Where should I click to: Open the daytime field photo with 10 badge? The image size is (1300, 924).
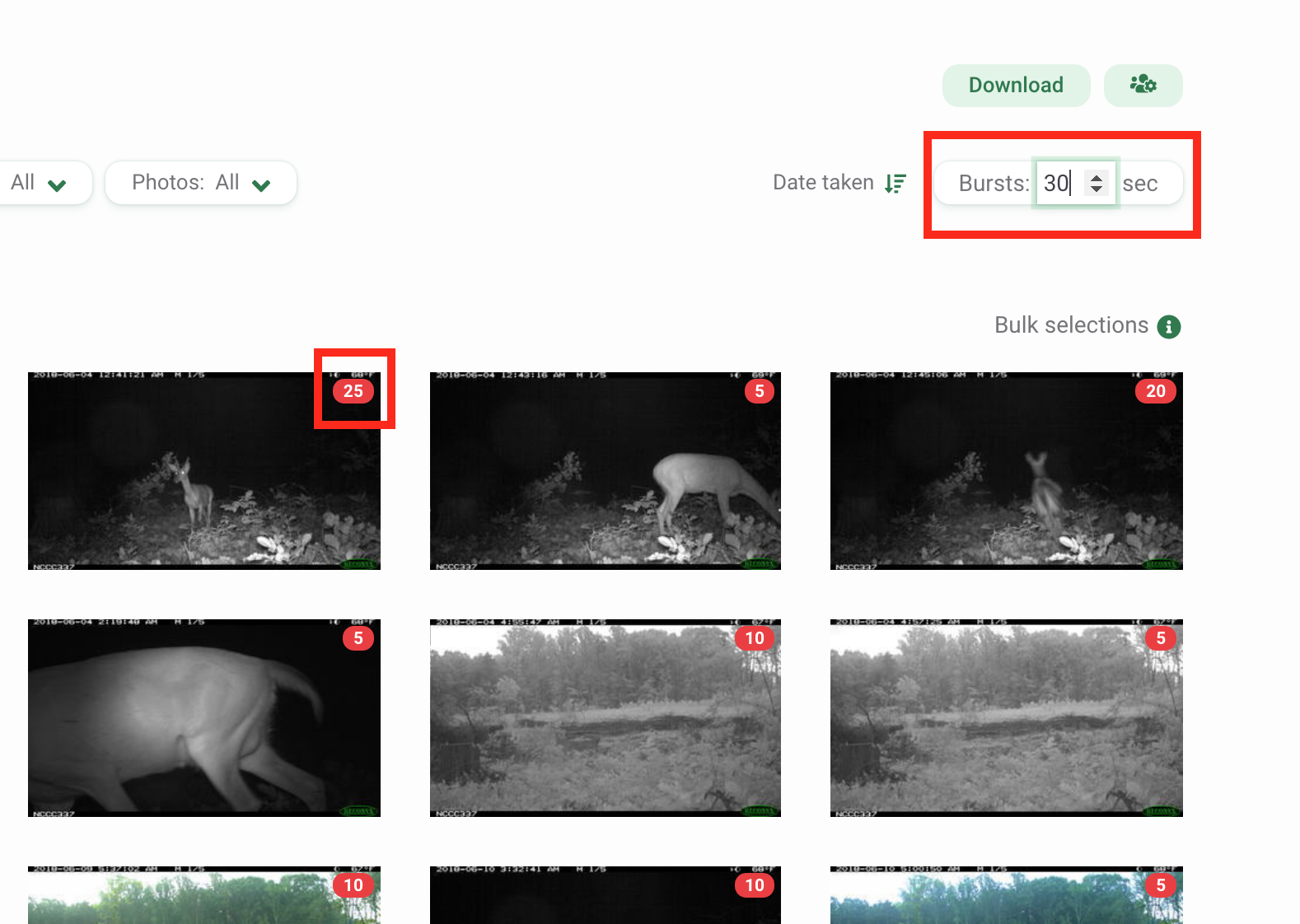(606, 718)
